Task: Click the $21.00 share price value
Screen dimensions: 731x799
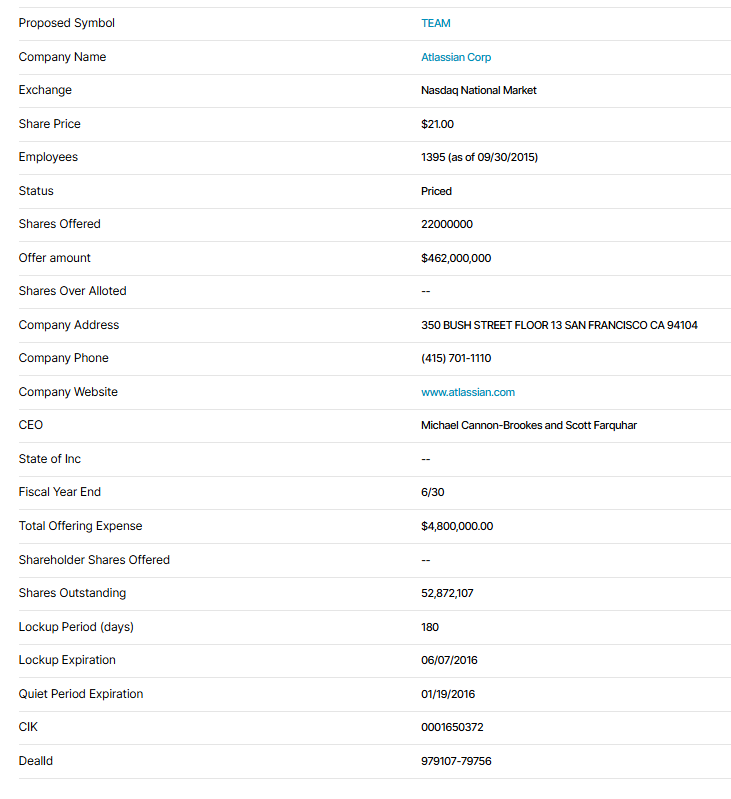Action: 437,124
